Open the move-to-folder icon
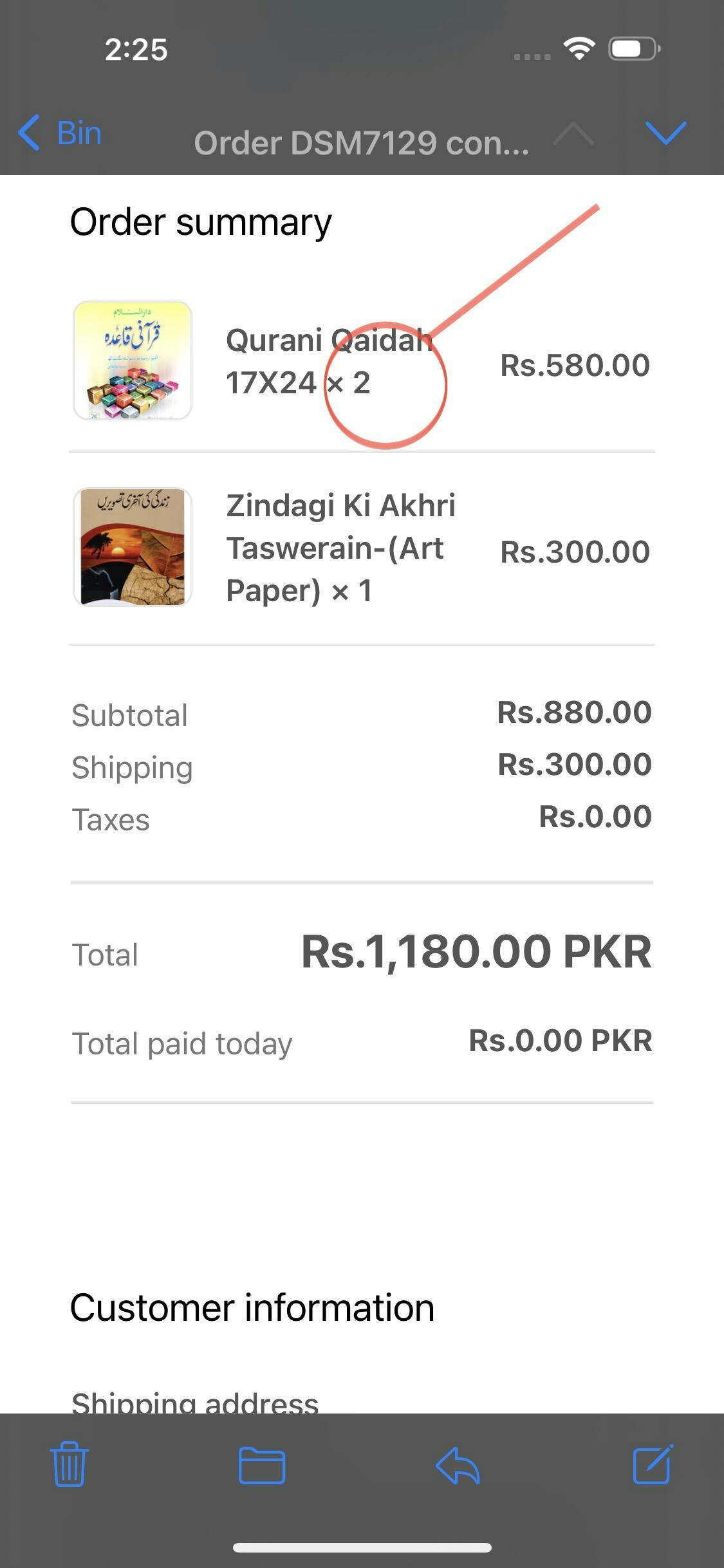Viewport: 724px width, 1568px height. click(x=261, y=1465)
